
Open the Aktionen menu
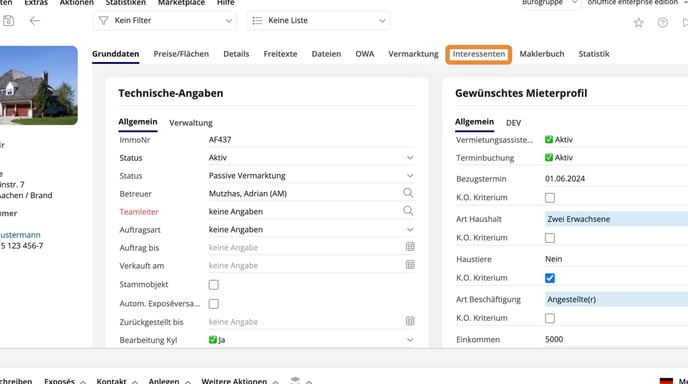point(77,3)
